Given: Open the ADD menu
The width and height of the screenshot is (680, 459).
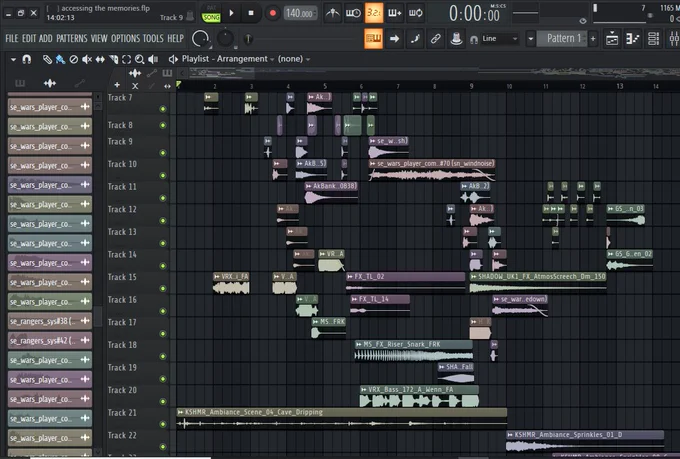Looking at the screenshot, I should (46, 38).
